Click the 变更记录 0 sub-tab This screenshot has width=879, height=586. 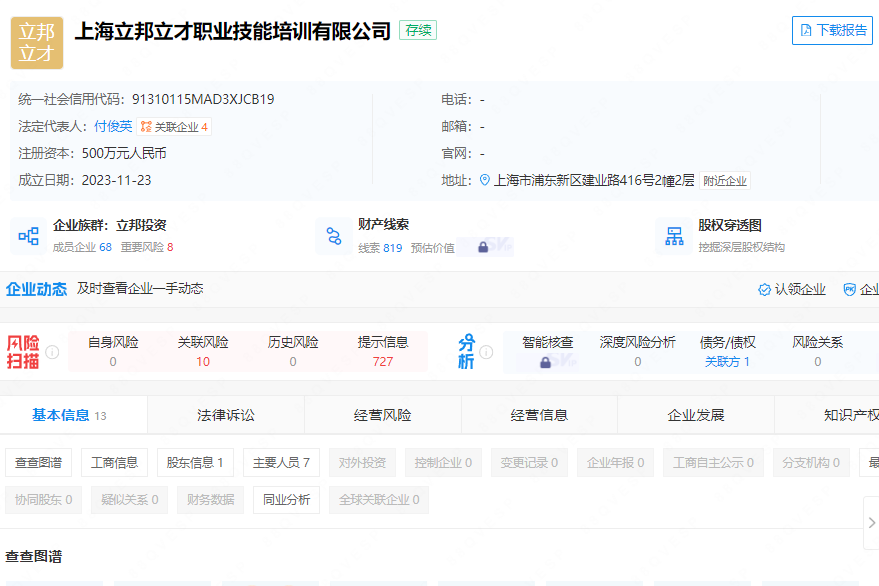(529, 463)
